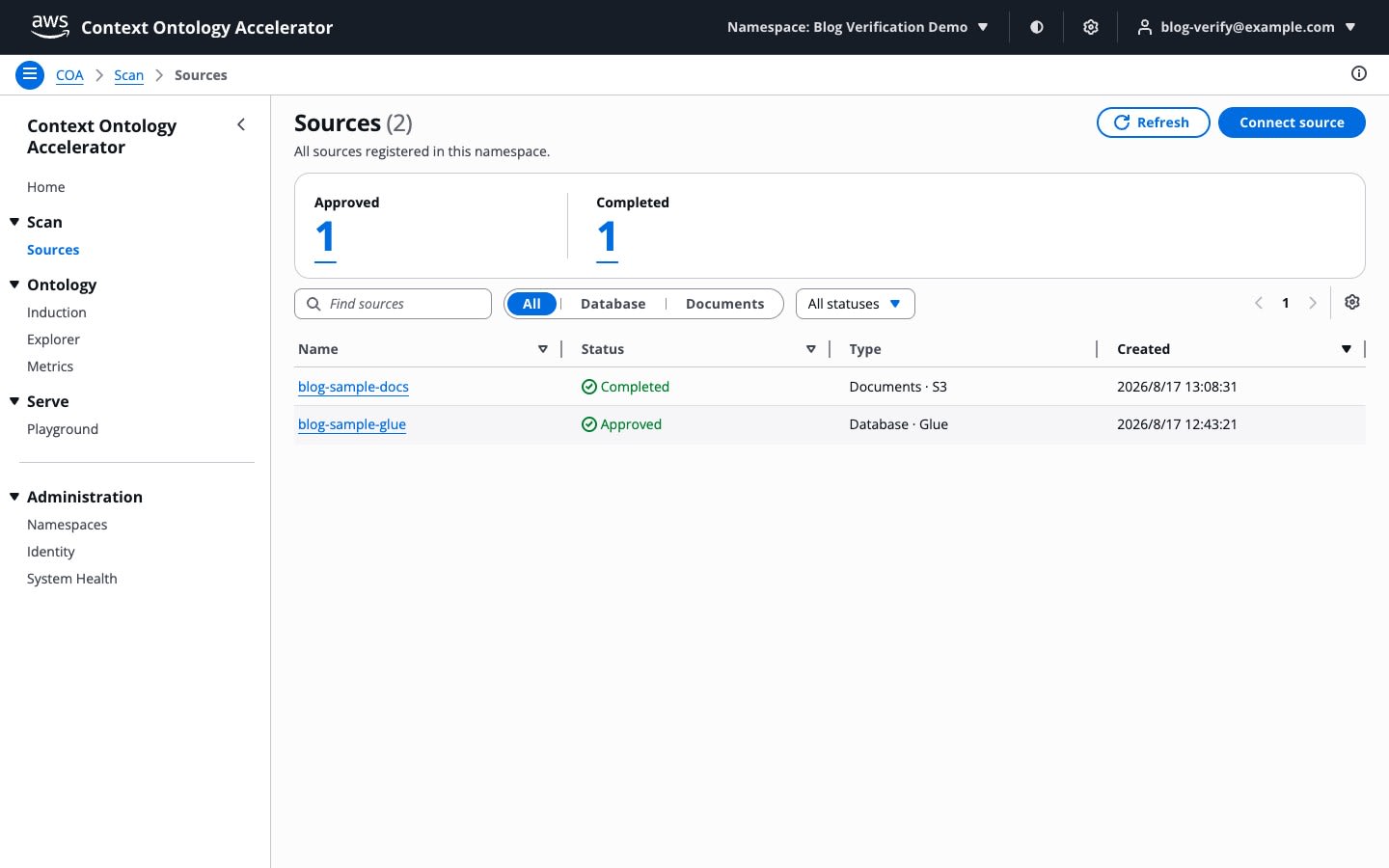Focus the Find sources search field
The image size is (1389, 868).
[393, 304]
